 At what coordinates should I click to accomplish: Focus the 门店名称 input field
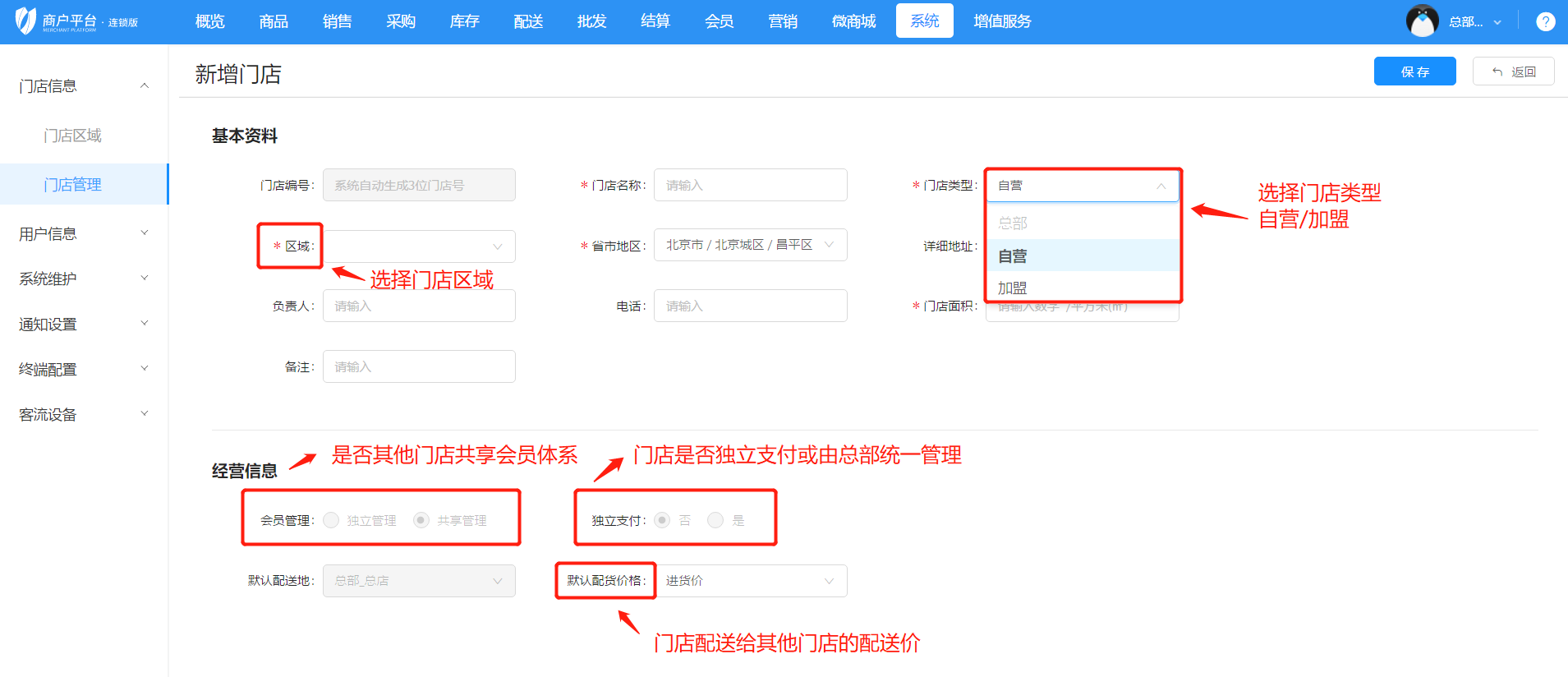[x=750, y=186]
